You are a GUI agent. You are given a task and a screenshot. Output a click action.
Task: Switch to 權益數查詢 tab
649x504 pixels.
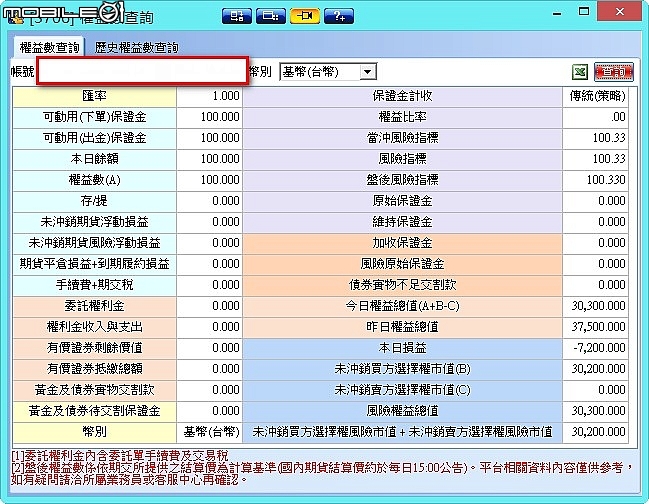point(49,48)
